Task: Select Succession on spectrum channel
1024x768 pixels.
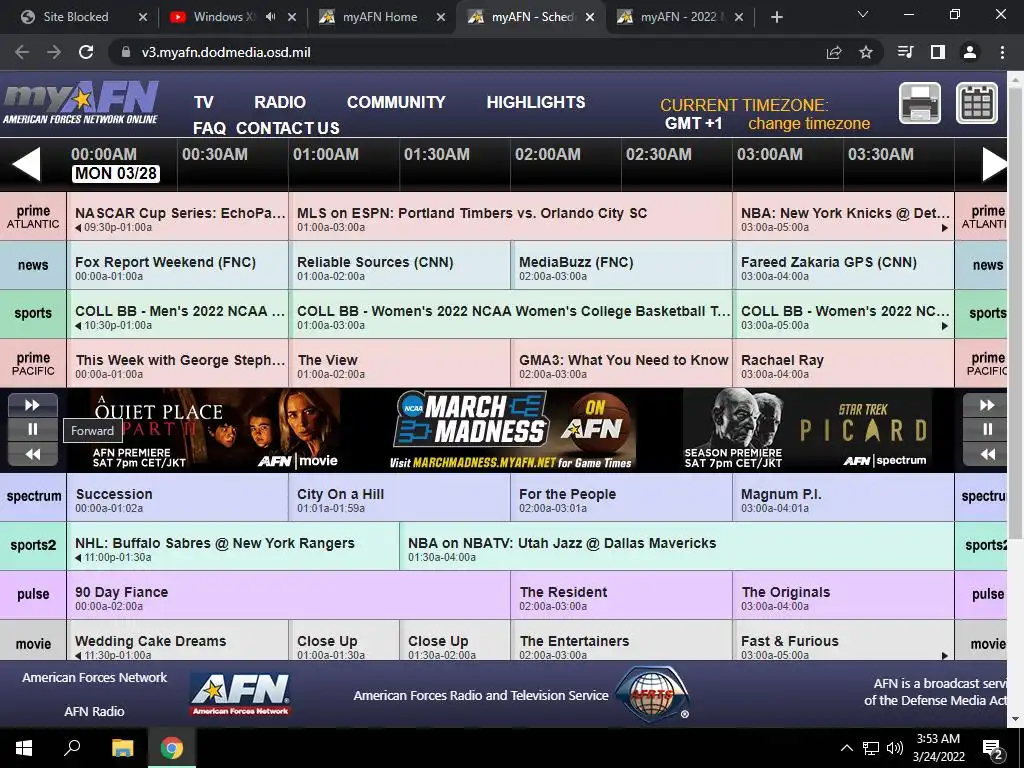Action: point(177,498)
